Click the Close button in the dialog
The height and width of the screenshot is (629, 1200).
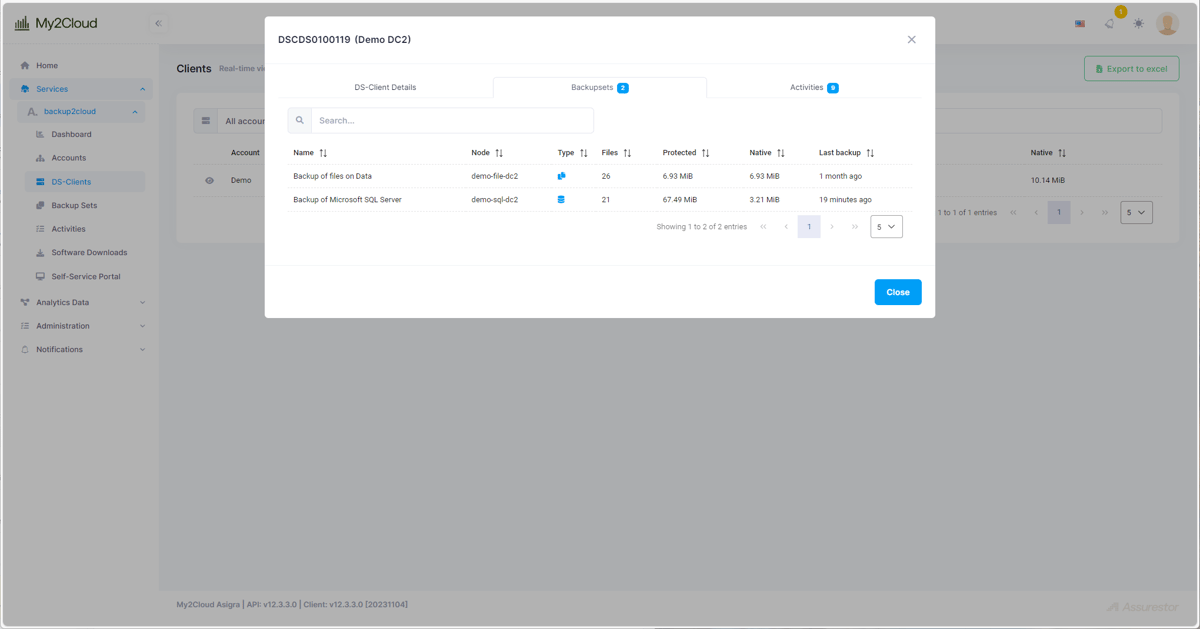point(897,292)
